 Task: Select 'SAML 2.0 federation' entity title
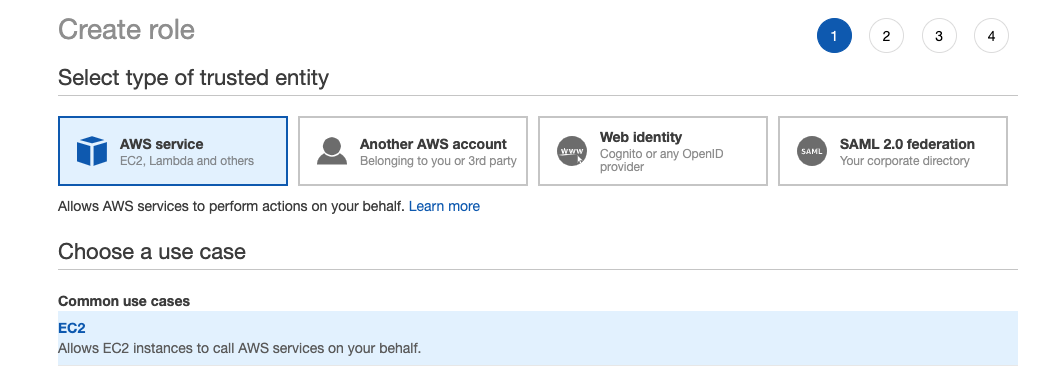[x=907, y=144]
